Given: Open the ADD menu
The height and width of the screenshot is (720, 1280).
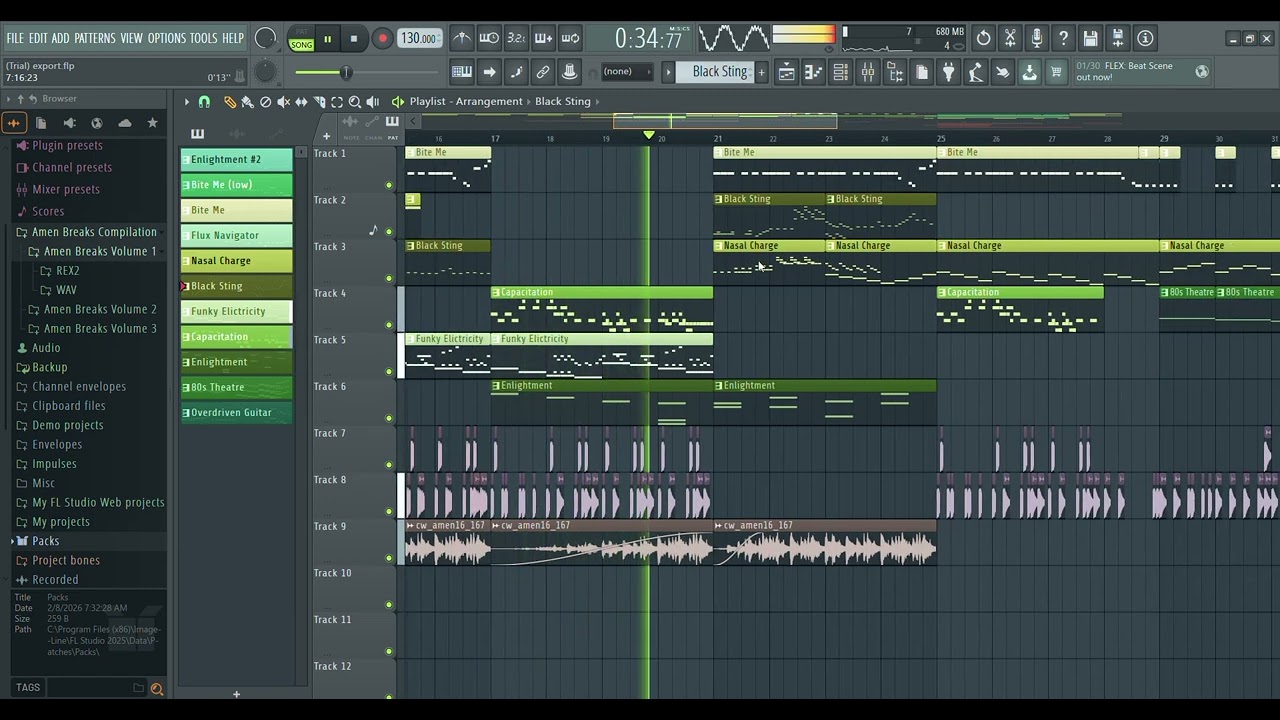Looking at the screenshot, I should tap(60, 38).
